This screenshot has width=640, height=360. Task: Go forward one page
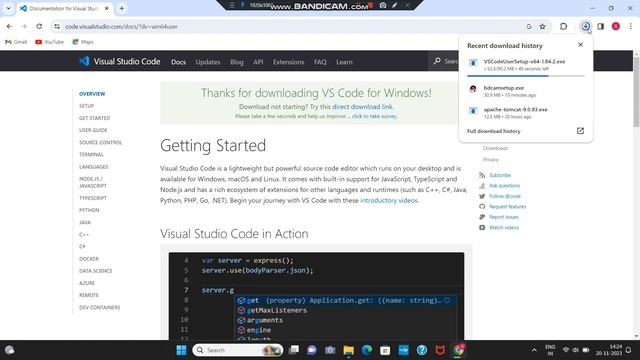(24, 26)
